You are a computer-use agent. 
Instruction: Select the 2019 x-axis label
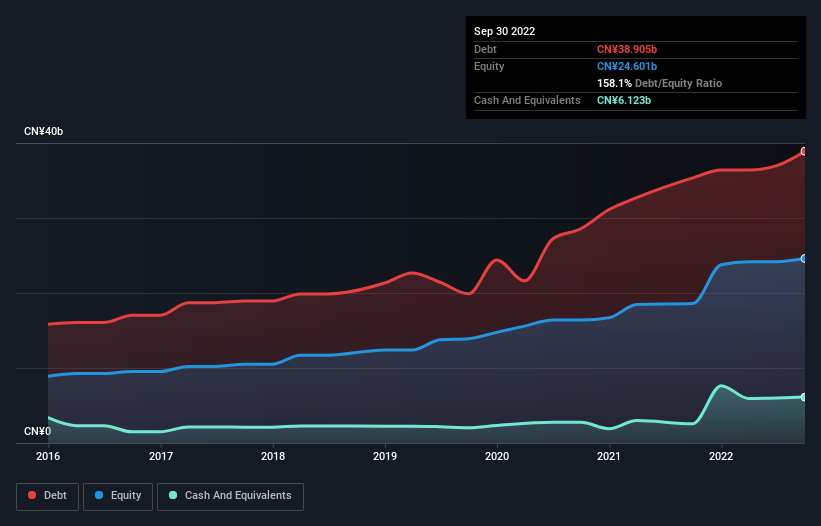385,456
